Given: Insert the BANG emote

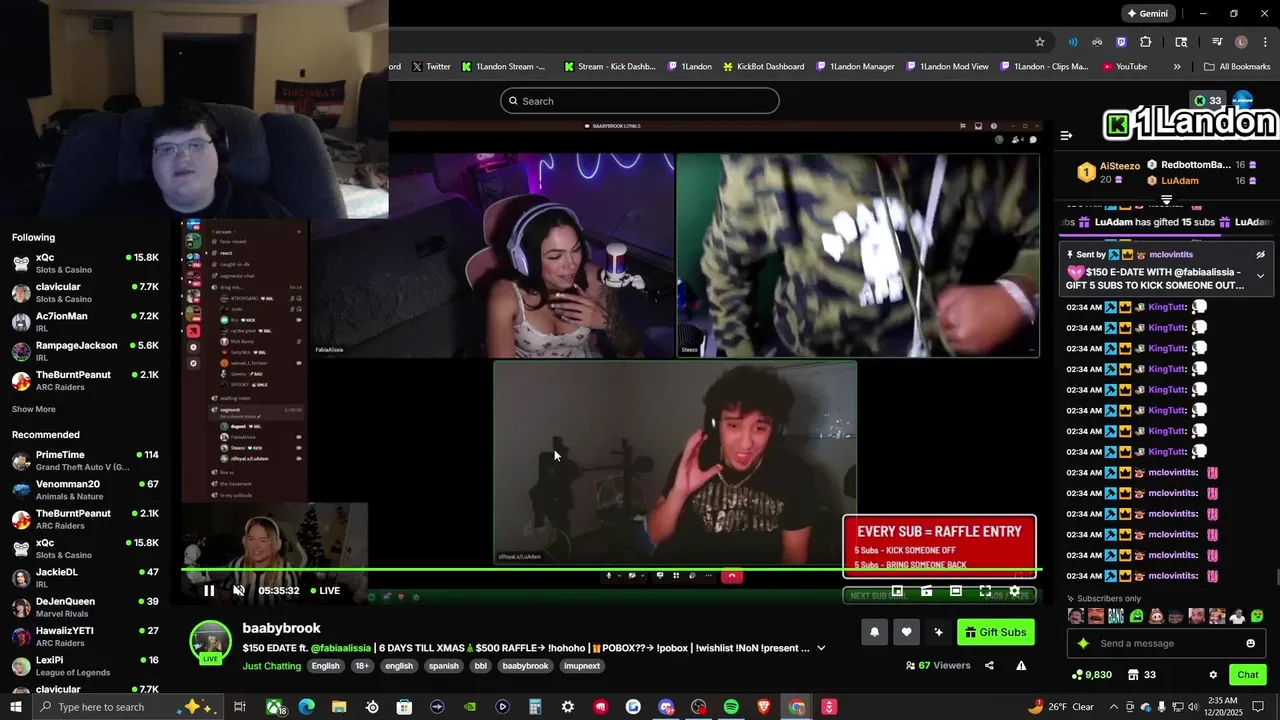Looking at the screenshot, I should coord(1115,616).
